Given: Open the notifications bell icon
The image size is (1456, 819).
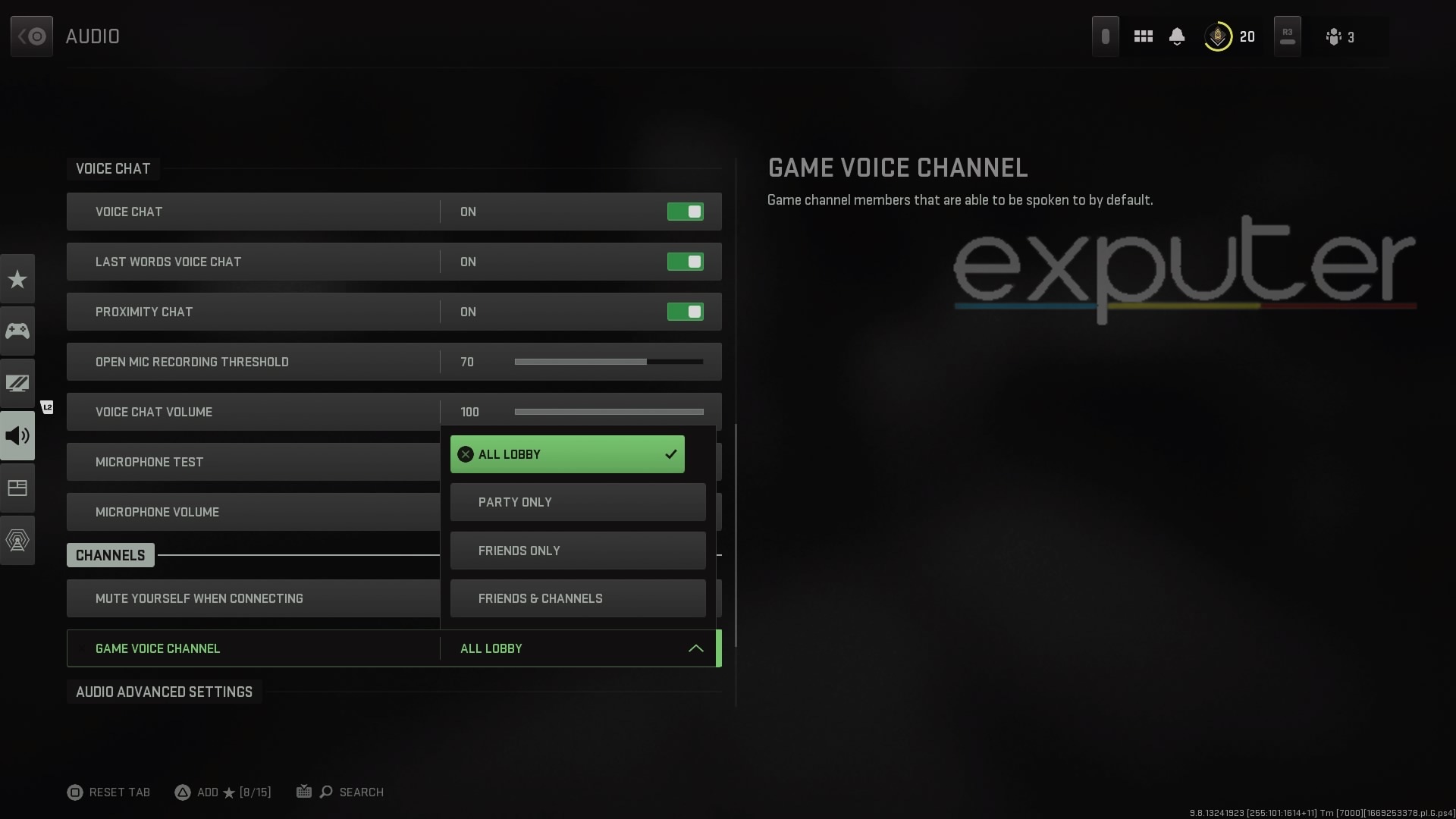Looking at the screenshot, I should coord(1177,36).
